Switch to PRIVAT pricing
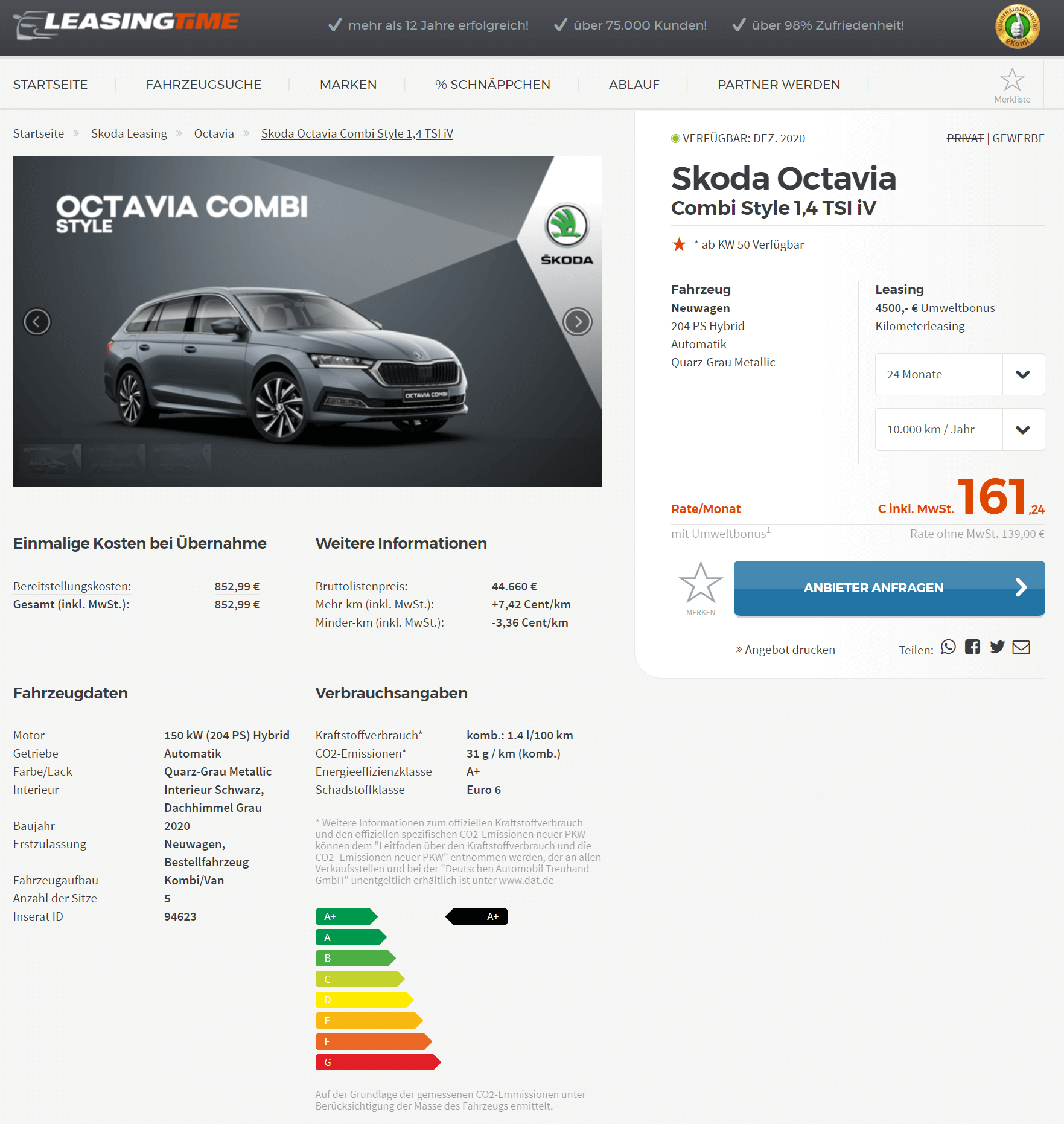This screenshot has width=1064, height=1124. (x=965, y=138)
